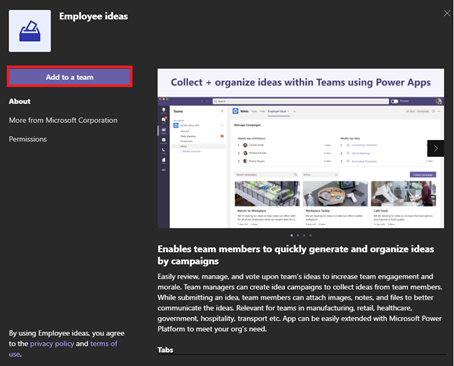Click the Employee ideas title text
The width and height of the screenshot is (454, 366).
[93, 16]
